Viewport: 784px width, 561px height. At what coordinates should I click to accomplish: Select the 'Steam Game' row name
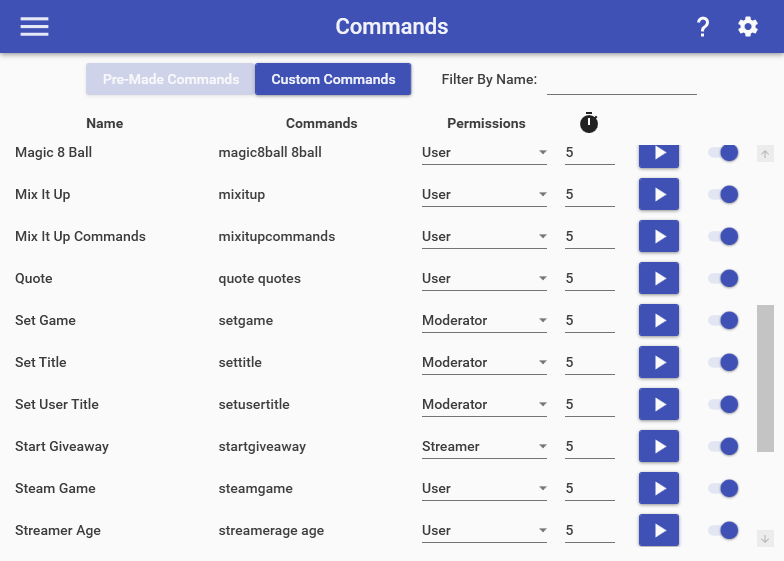coord(55,488)
